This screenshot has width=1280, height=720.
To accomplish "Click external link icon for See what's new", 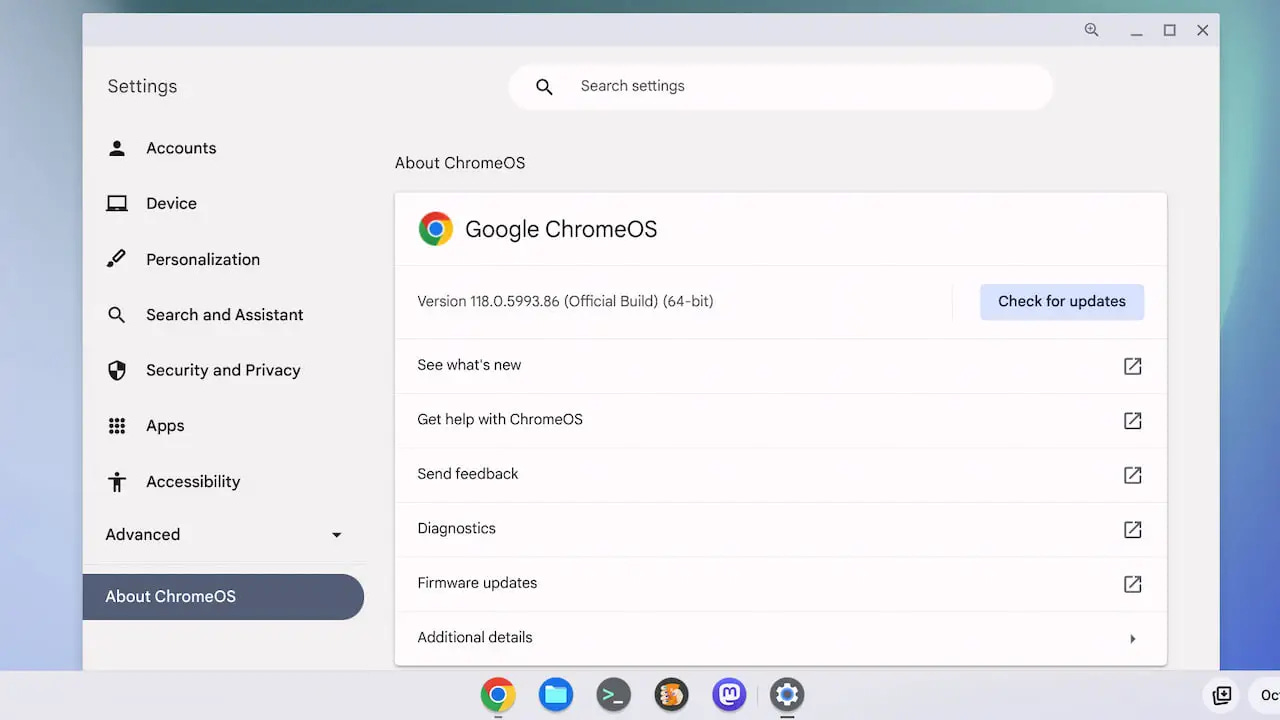I will pyautogui.click(x=1132, y=366).
